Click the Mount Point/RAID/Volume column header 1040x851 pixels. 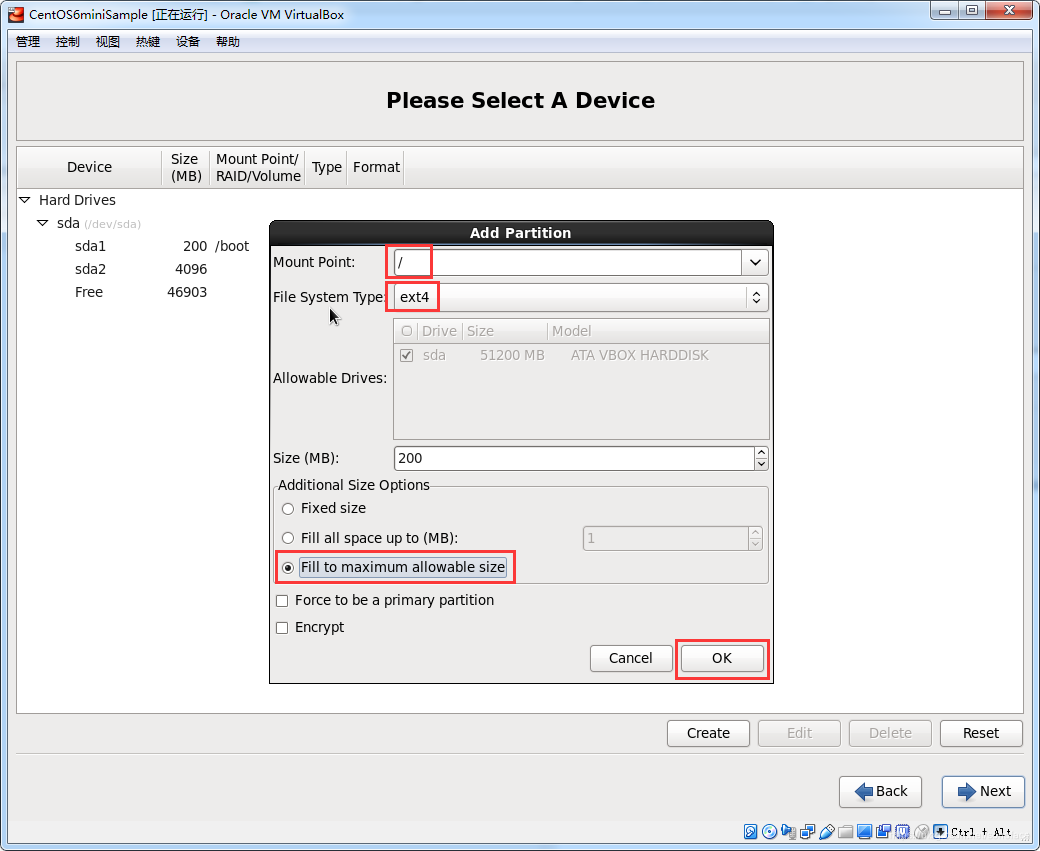pyautogui.click(x=258, y=167)
